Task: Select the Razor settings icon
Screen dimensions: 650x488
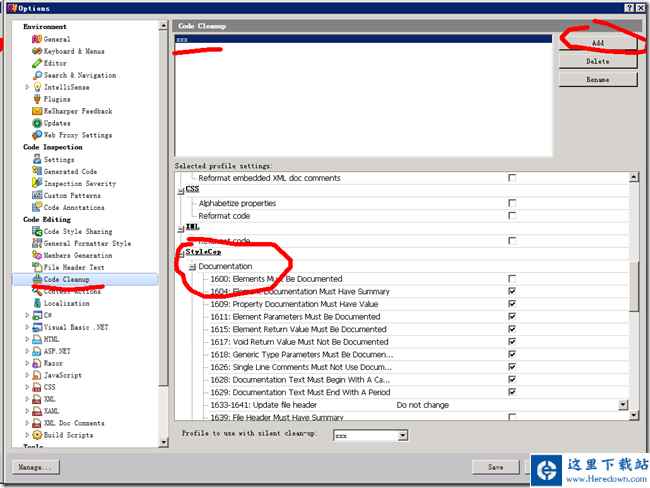Action: point(37,363)
